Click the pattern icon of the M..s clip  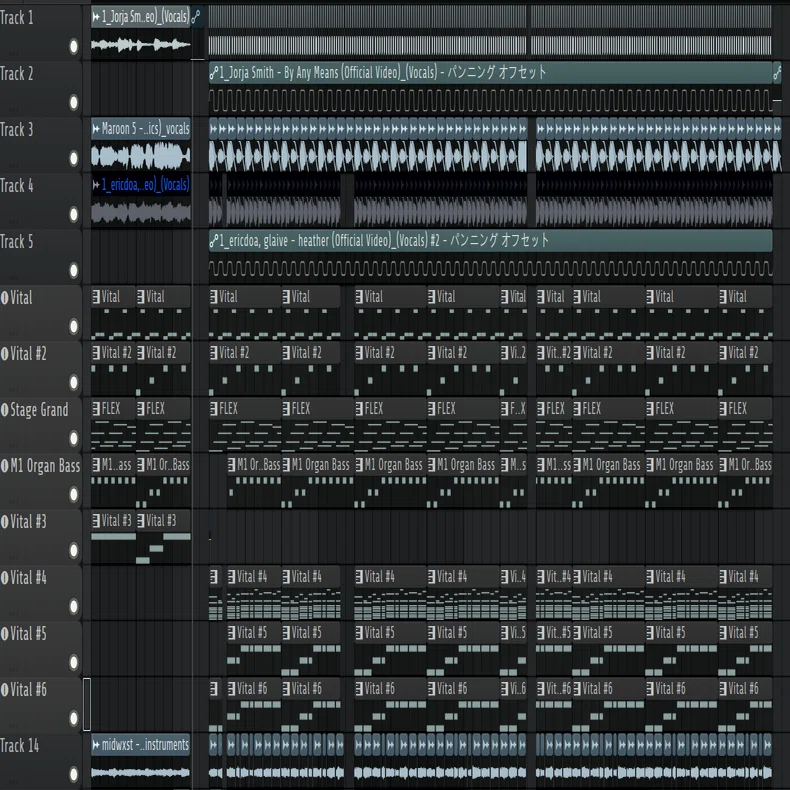point(504,465)
